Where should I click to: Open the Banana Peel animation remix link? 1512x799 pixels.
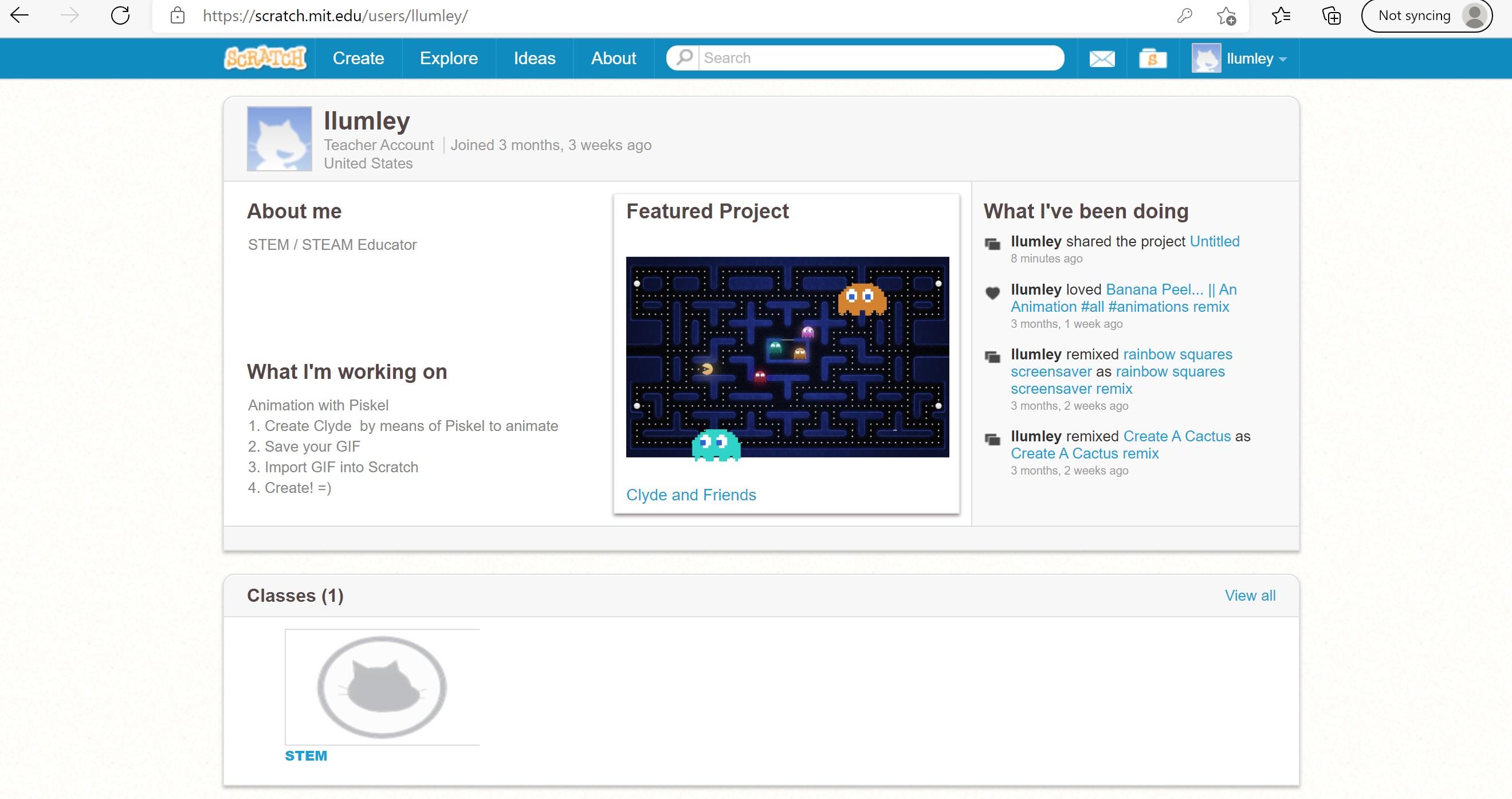click(1123, 298)
